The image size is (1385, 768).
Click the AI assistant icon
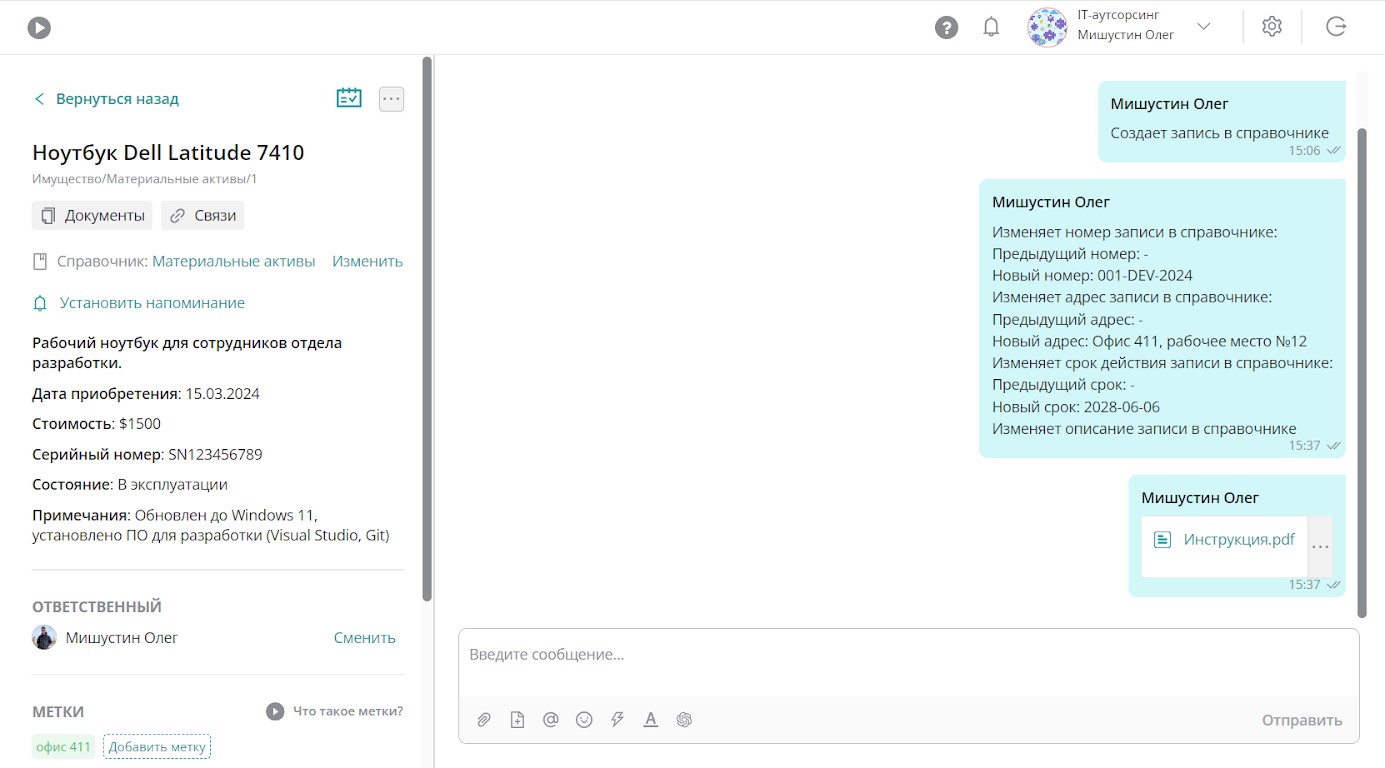pos(684,720)
